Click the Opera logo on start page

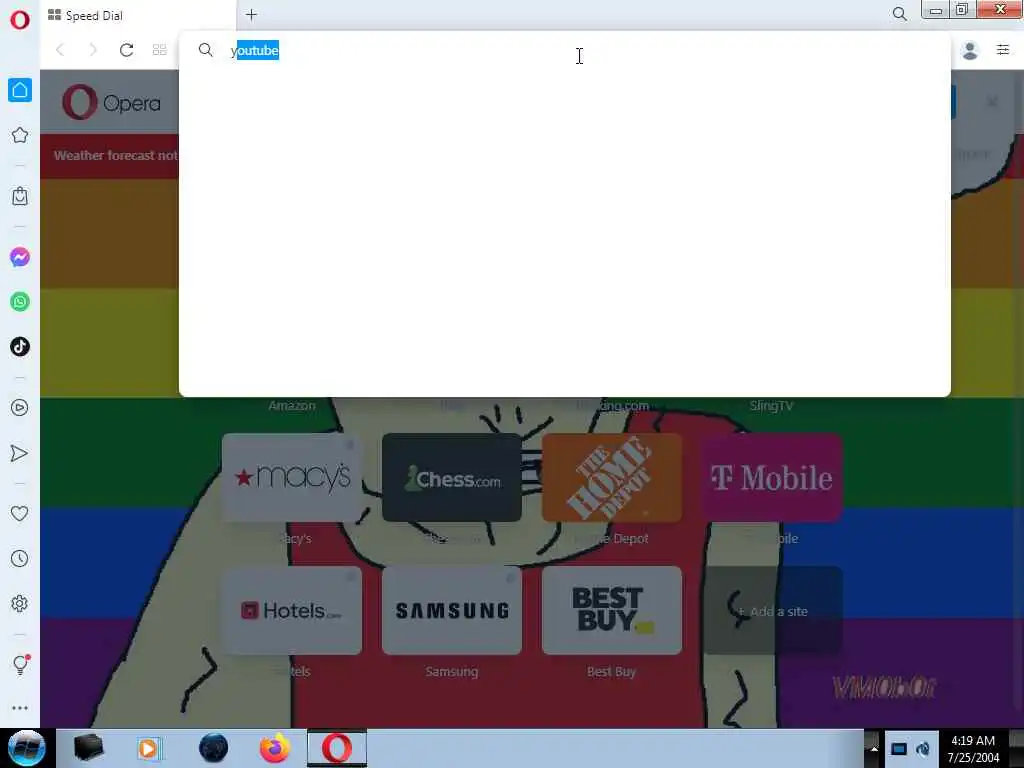pyautogui.click(x=112, y=102)
